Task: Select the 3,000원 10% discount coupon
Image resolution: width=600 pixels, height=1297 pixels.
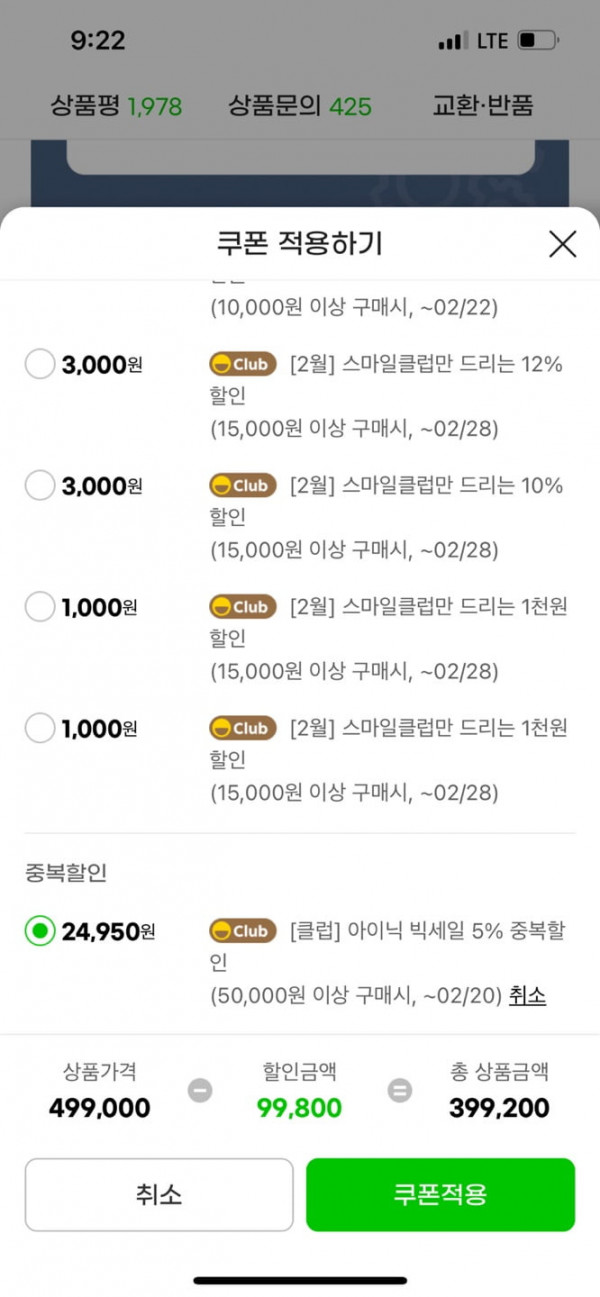Action: [x=40, y=486]
